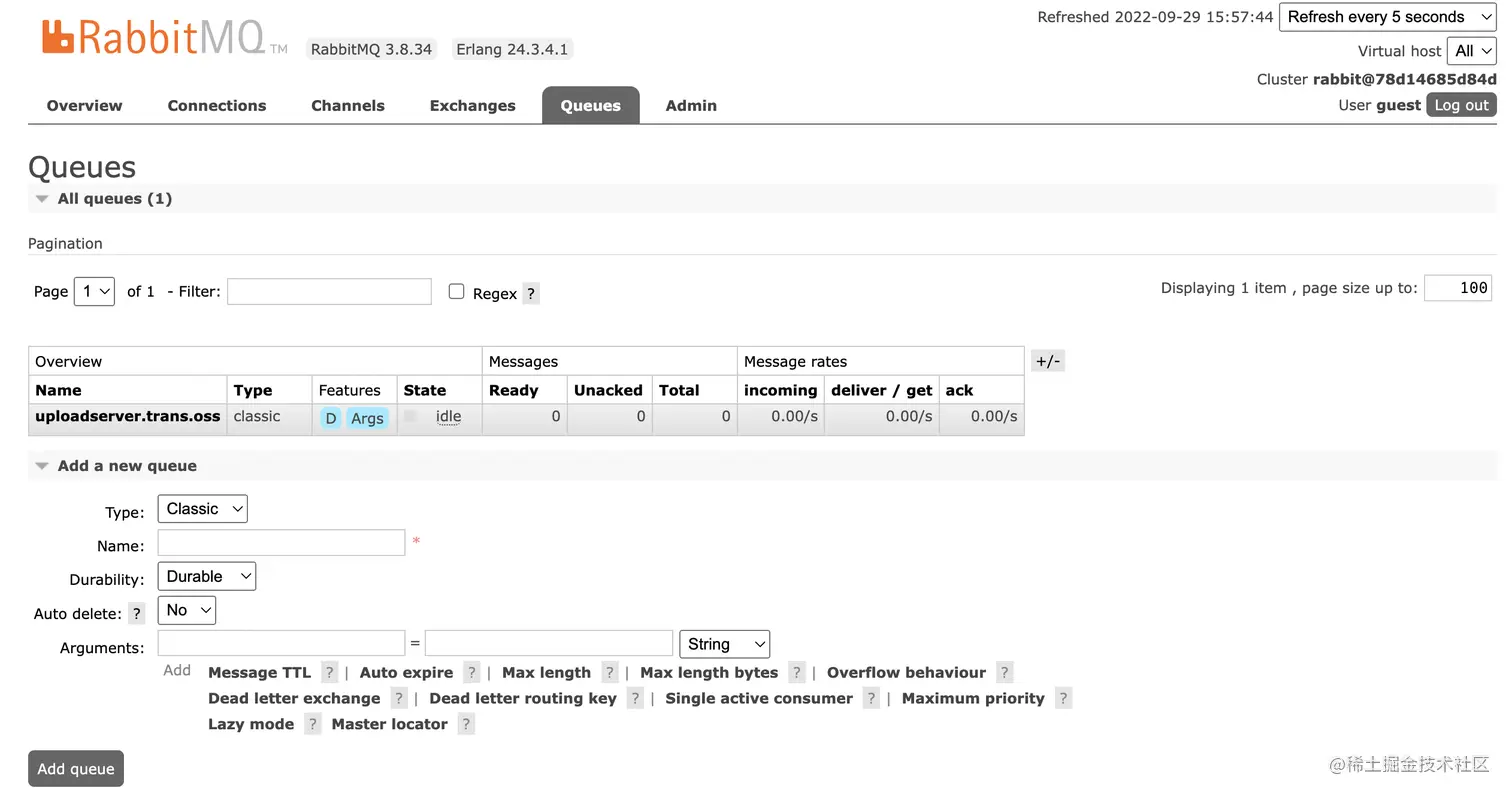Show help for Single active consumer
This screenshot has width=1512, height=797.
pyautogui.click(x=870, y=699)
